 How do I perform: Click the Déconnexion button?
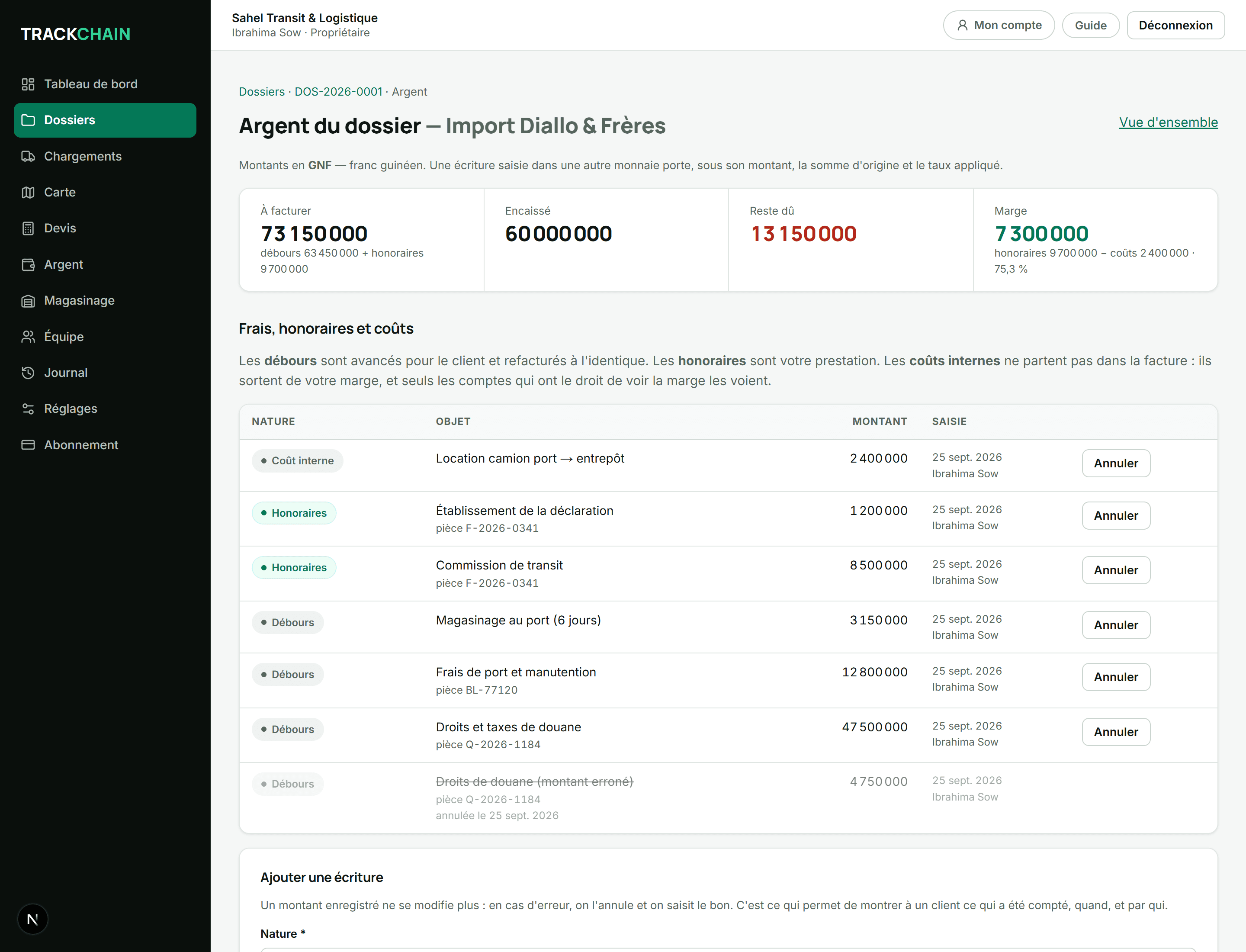coord(1175,26)
